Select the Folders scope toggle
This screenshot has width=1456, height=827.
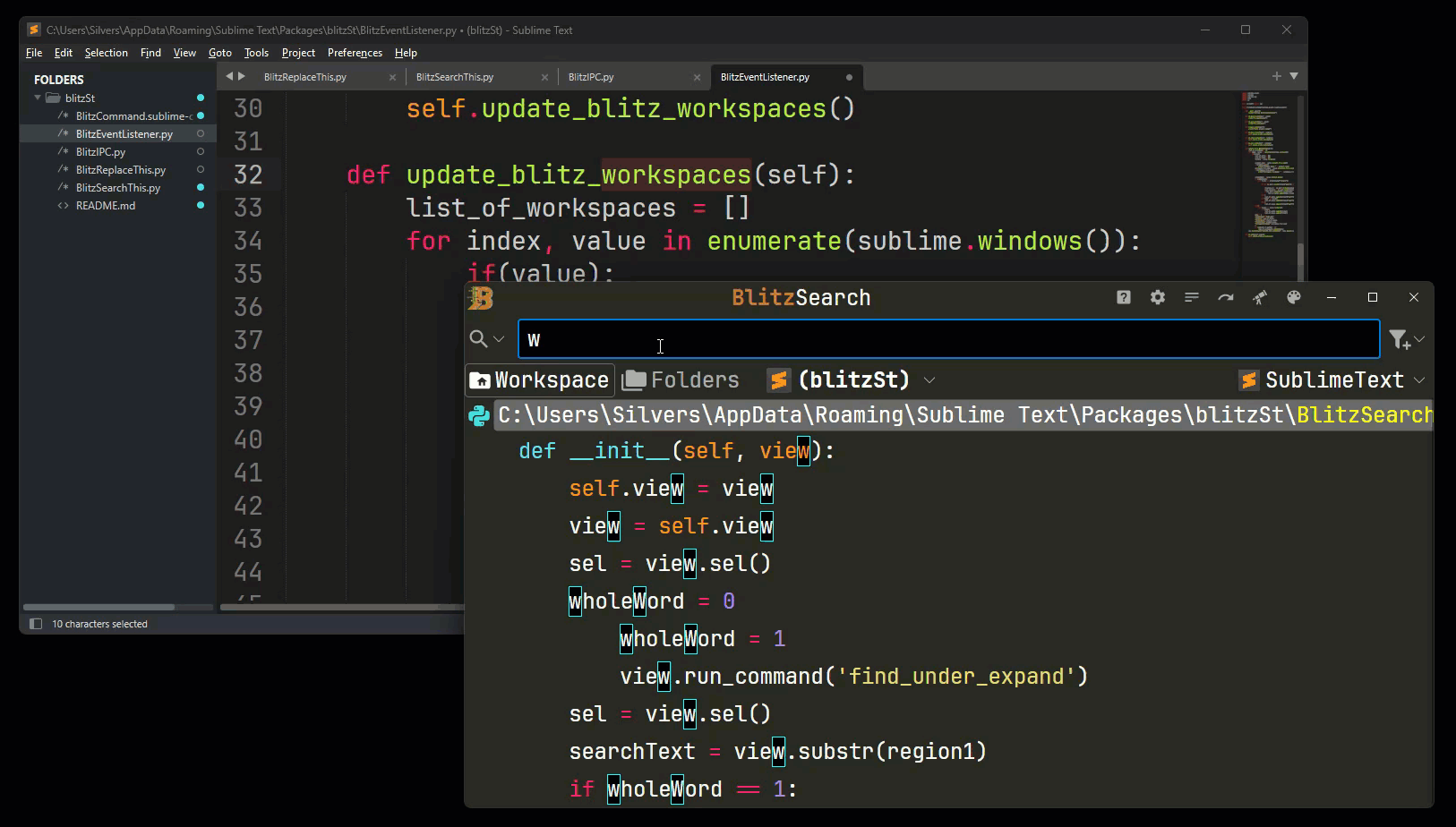pos(681,380)
